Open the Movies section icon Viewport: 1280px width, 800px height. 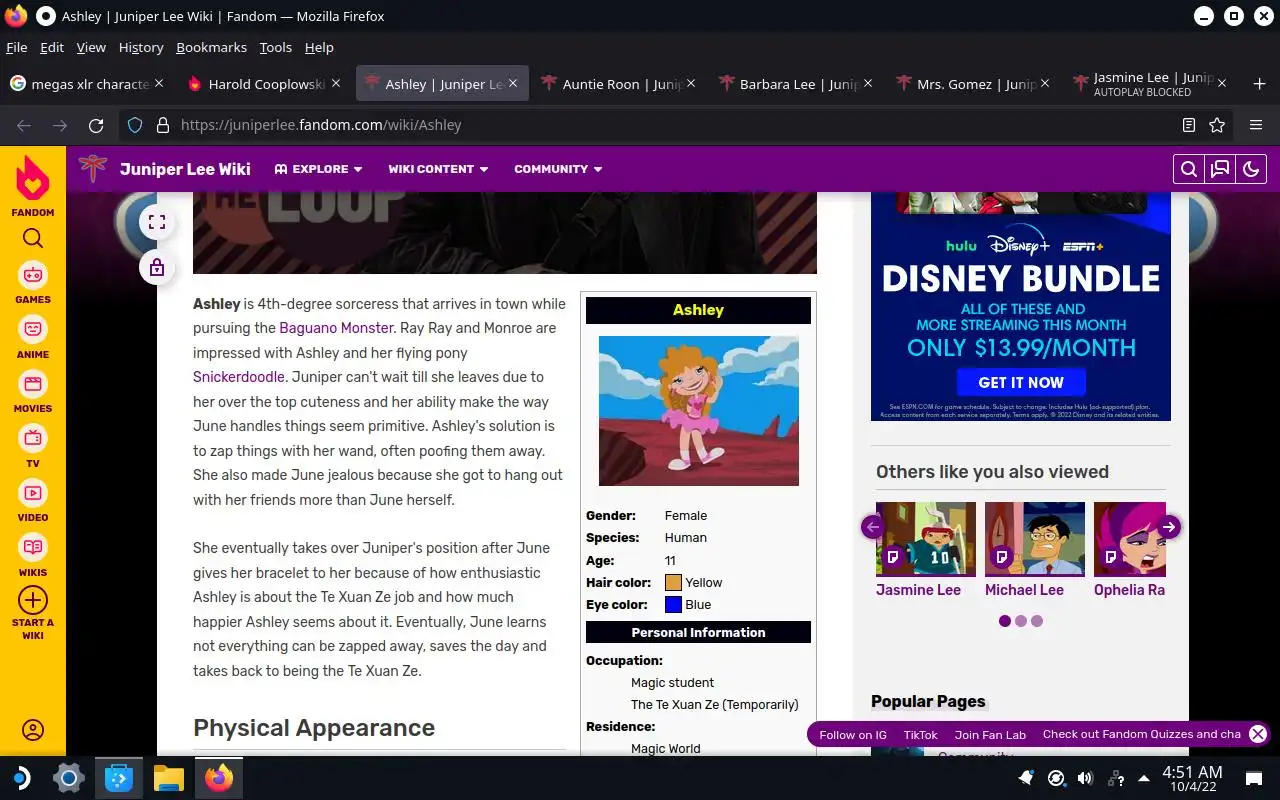click(x=33, y=384)
